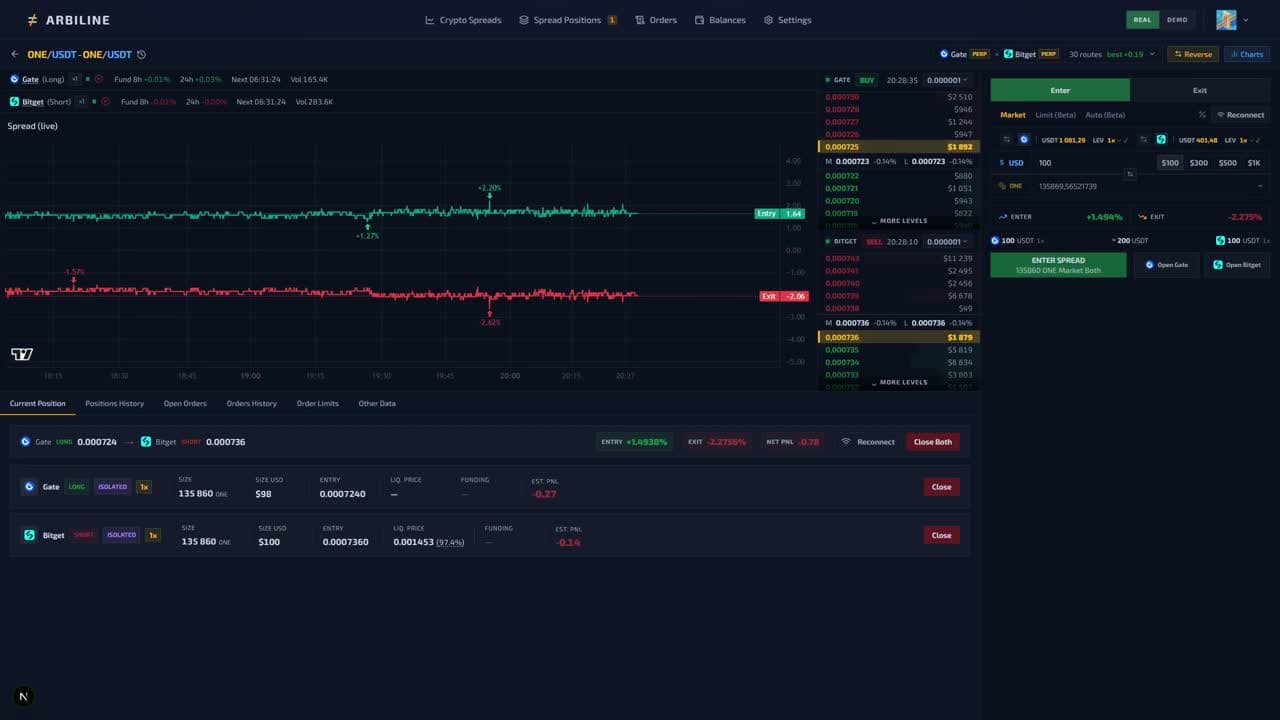1280x720 pixels.
Task: Choose the $1K preset amount
Action: 1254,163
